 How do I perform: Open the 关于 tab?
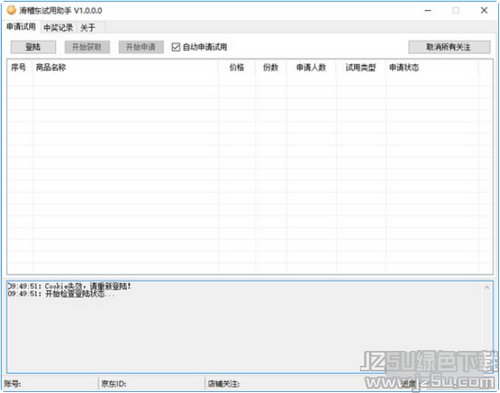[x=88, y=28]
